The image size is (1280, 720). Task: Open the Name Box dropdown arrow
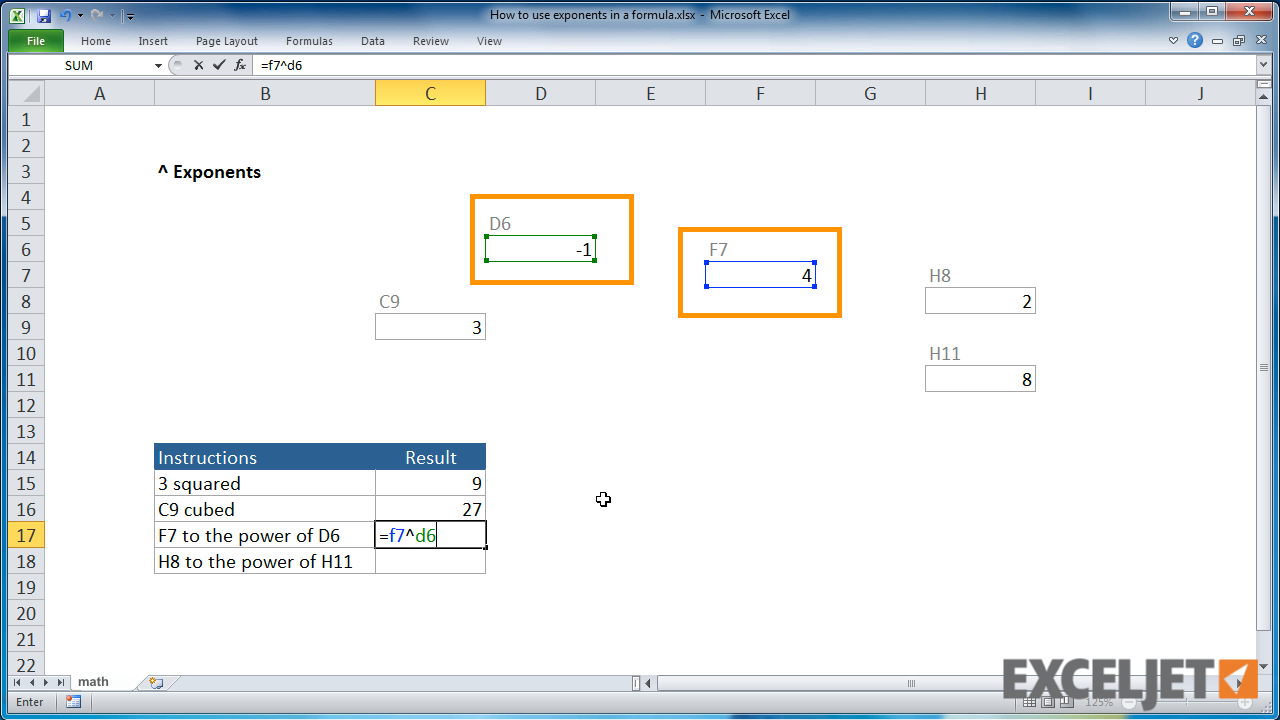click(x=158, y=65)
